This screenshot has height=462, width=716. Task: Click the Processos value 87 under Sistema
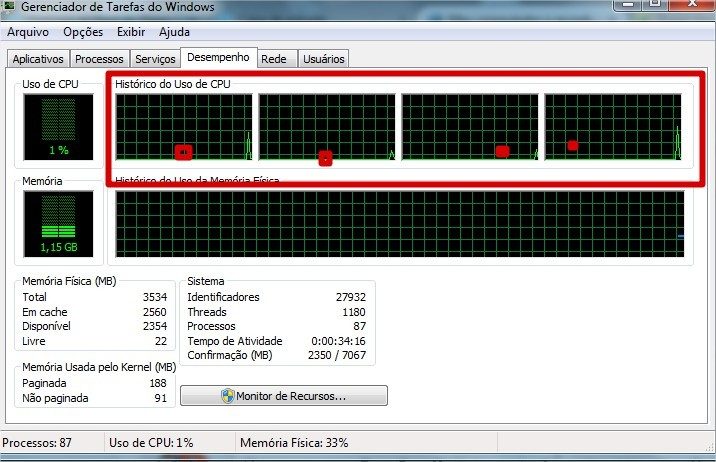[x=359, y=326]
